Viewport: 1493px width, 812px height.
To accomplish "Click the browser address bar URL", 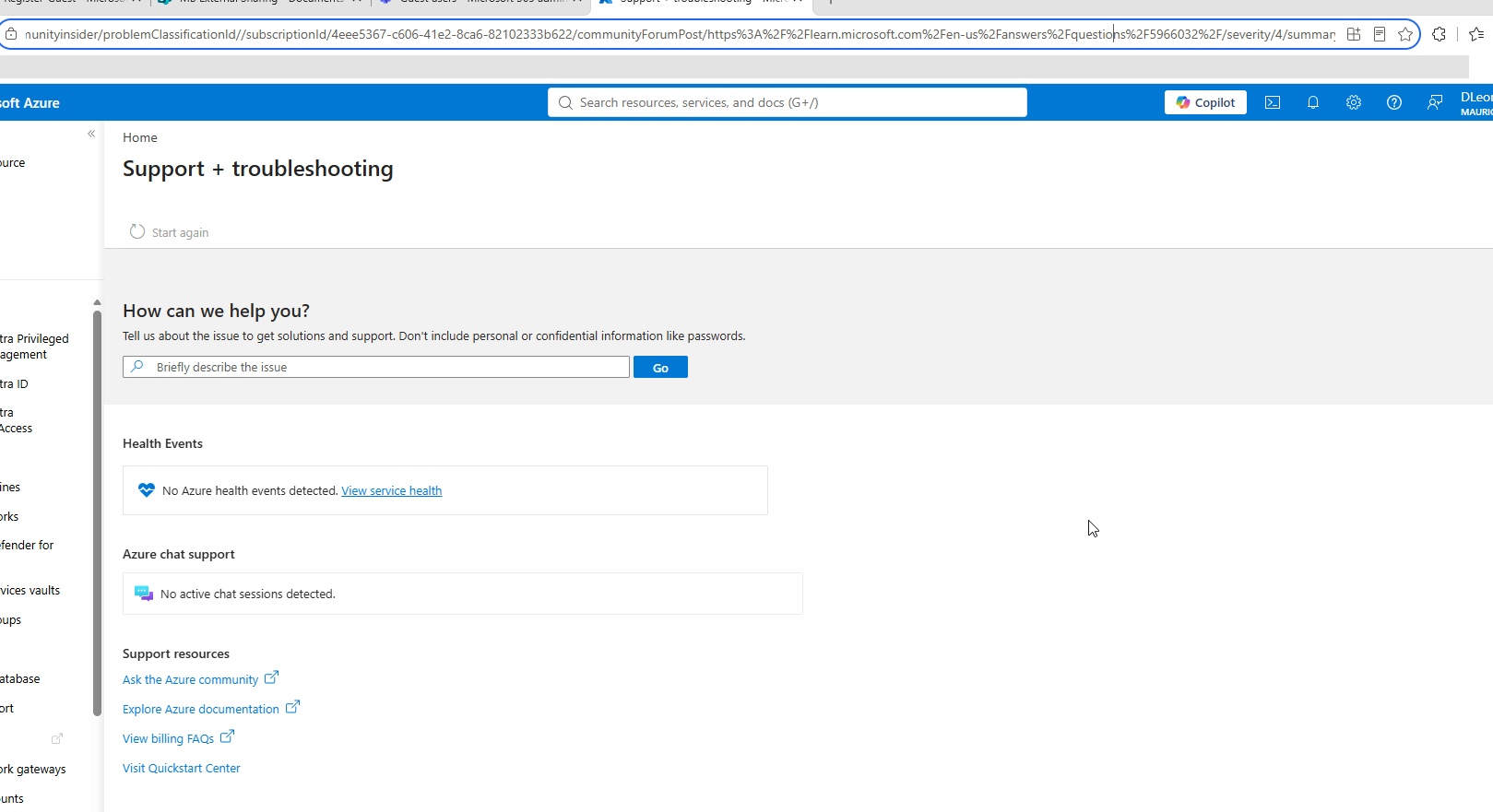I will [x=681, y=34].
